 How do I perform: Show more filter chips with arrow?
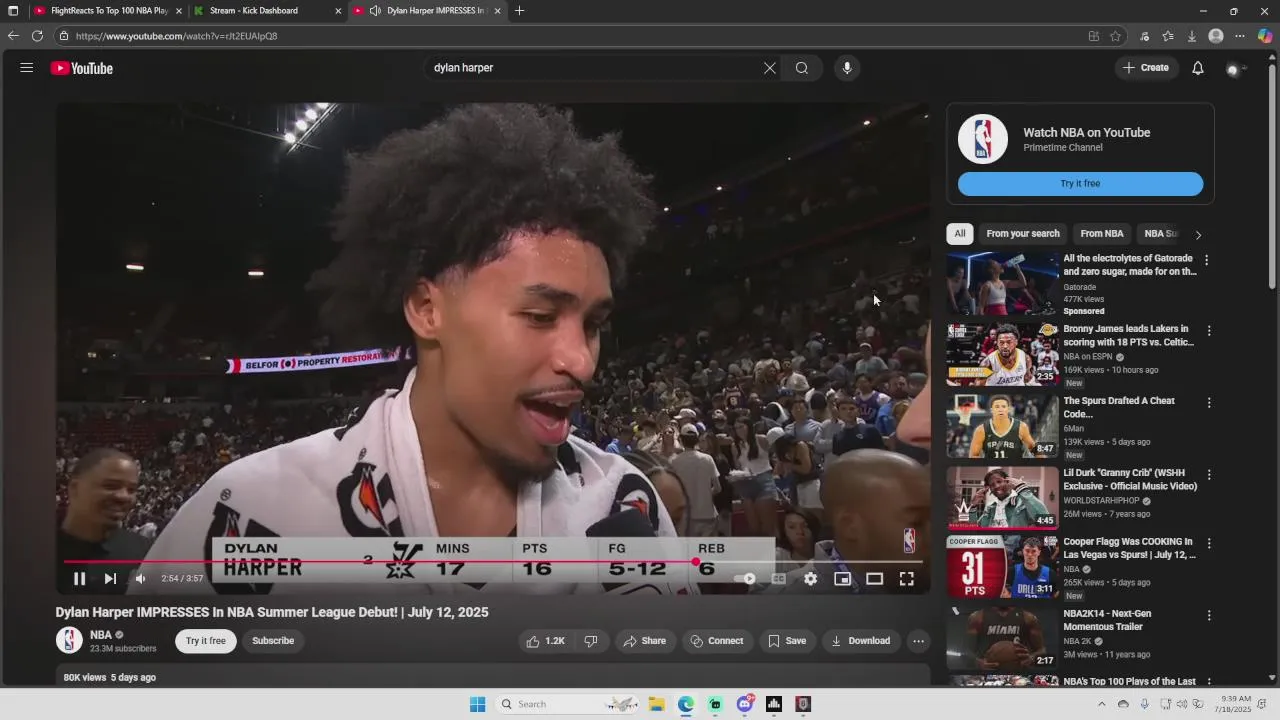1198,235
